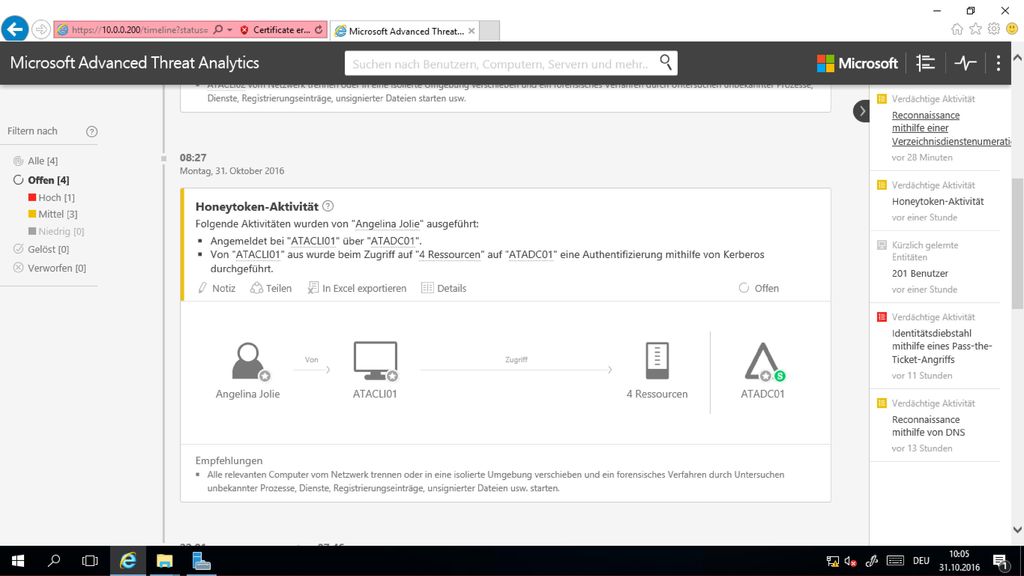Open the Windows Start menu
This screenshot has width=1024, height=576.
[x=18, y=561]
